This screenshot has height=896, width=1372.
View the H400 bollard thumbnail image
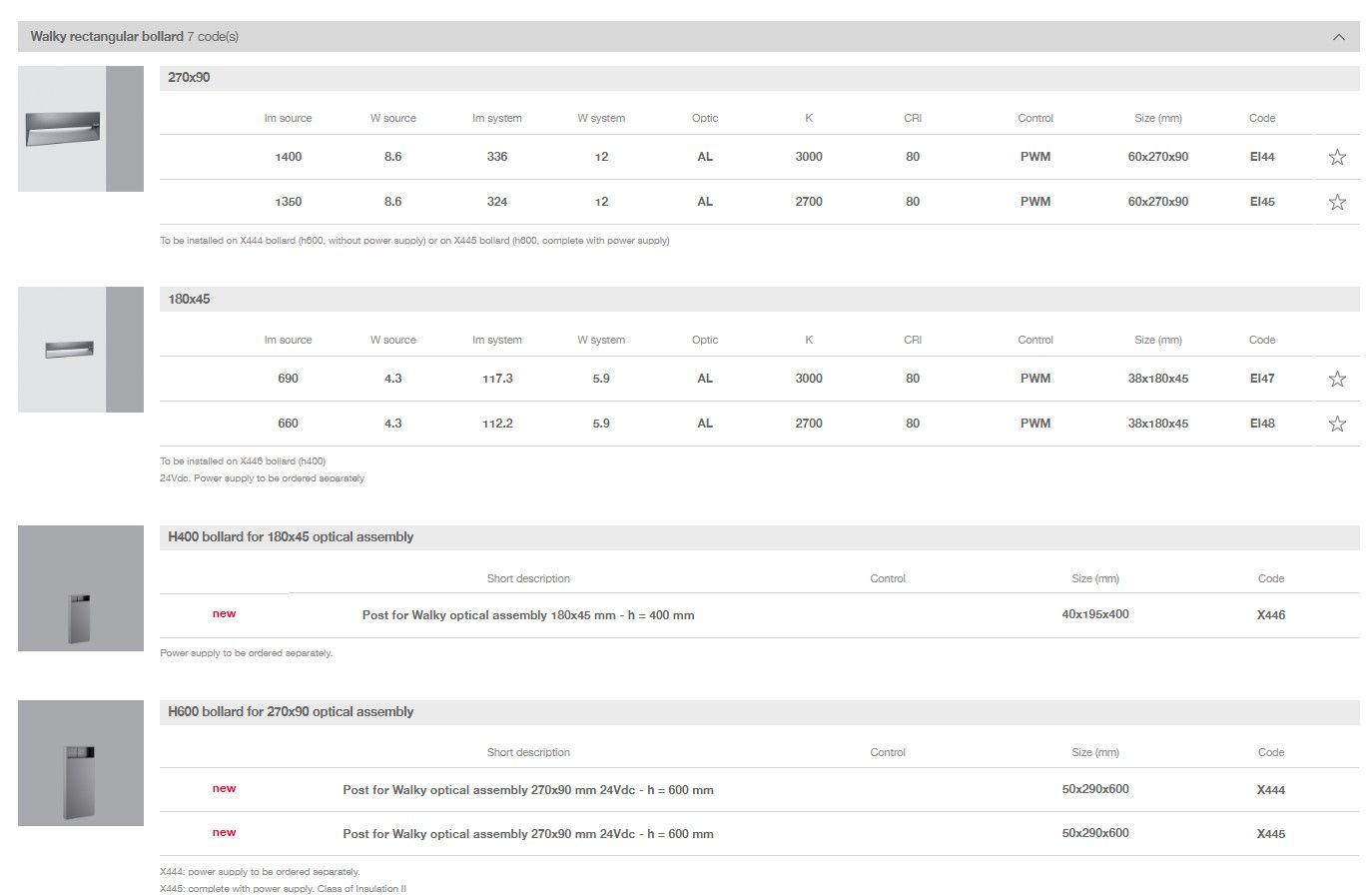point(80,588)
